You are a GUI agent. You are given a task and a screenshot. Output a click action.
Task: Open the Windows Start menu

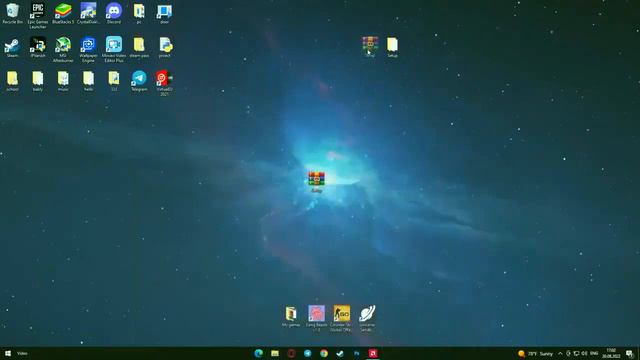pyautogui.click(x=7, y=353)
